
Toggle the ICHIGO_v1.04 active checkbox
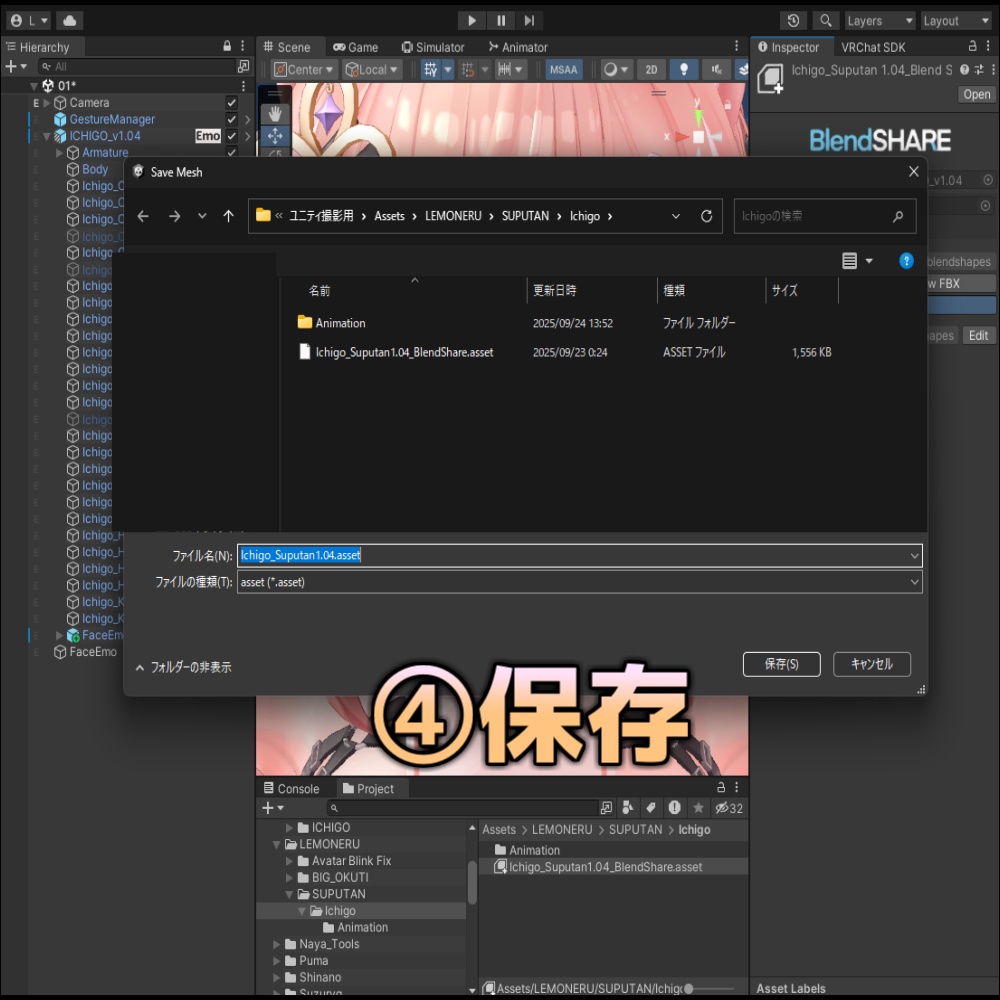(232, 136)
